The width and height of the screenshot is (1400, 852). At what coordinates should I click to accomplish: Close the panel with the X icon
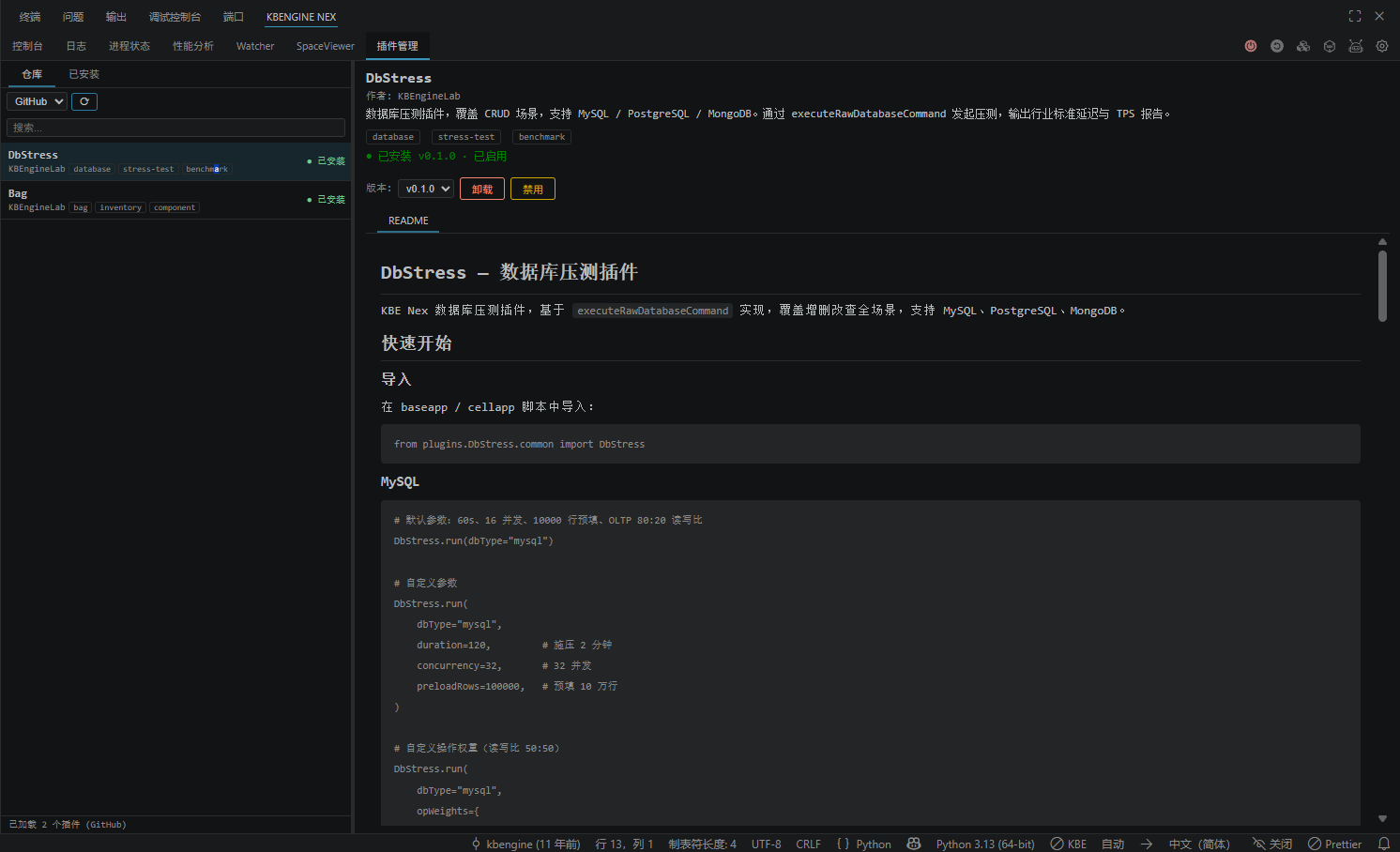[x=1379, y=16]
